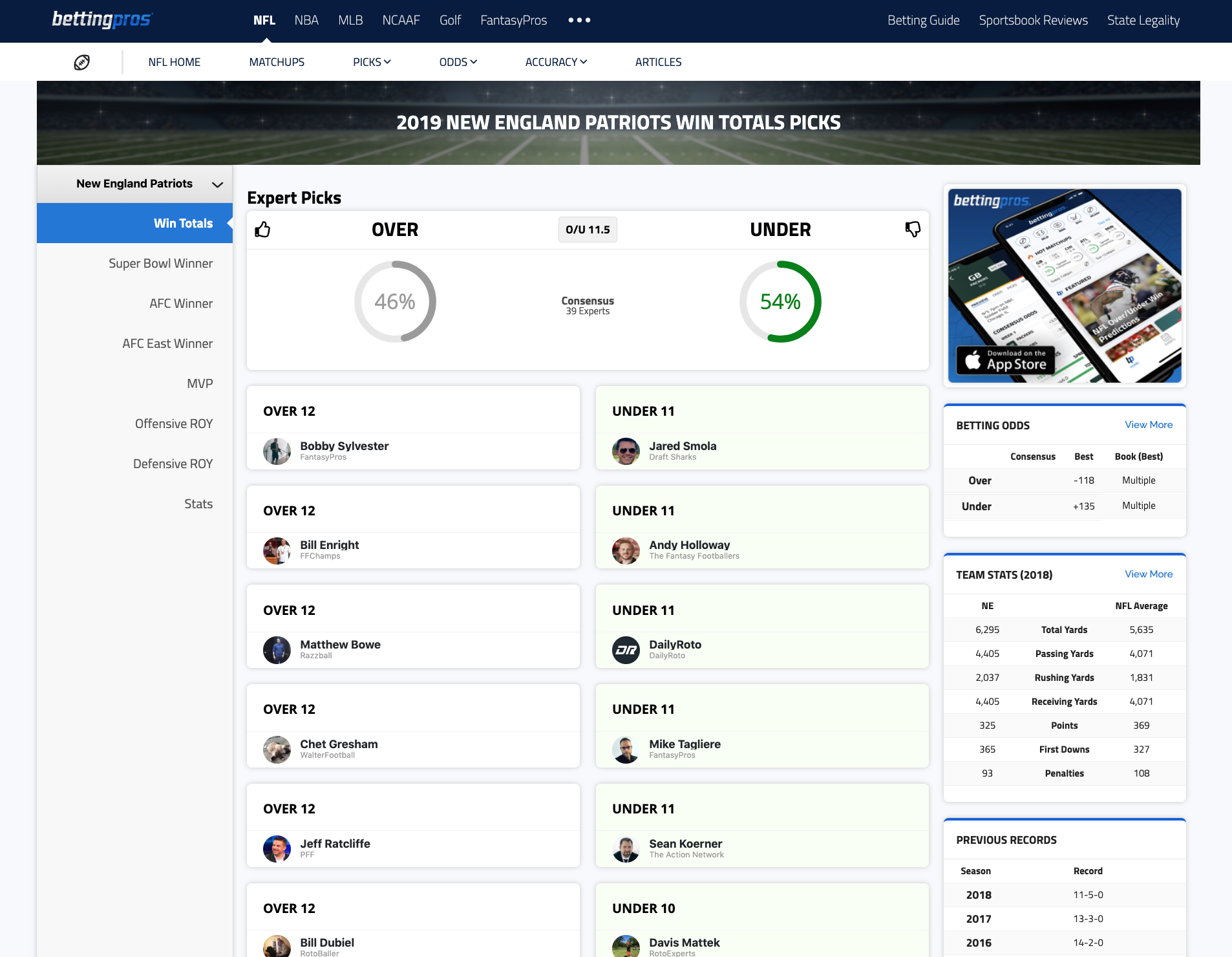This screenshot has width=1232, height=957.
Task: Click Bill Dubiel's avatar
Action: 277,946
